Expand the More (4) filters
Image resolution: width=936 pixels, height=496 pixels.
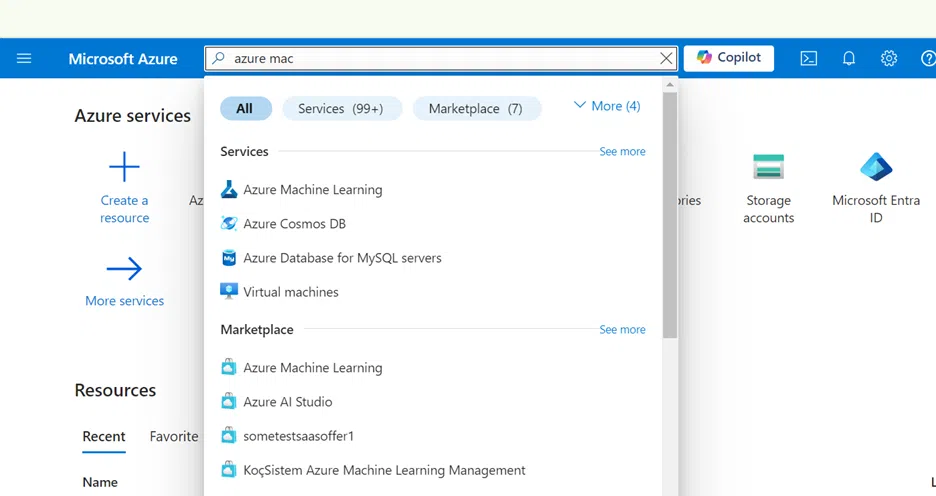(607, 106)
